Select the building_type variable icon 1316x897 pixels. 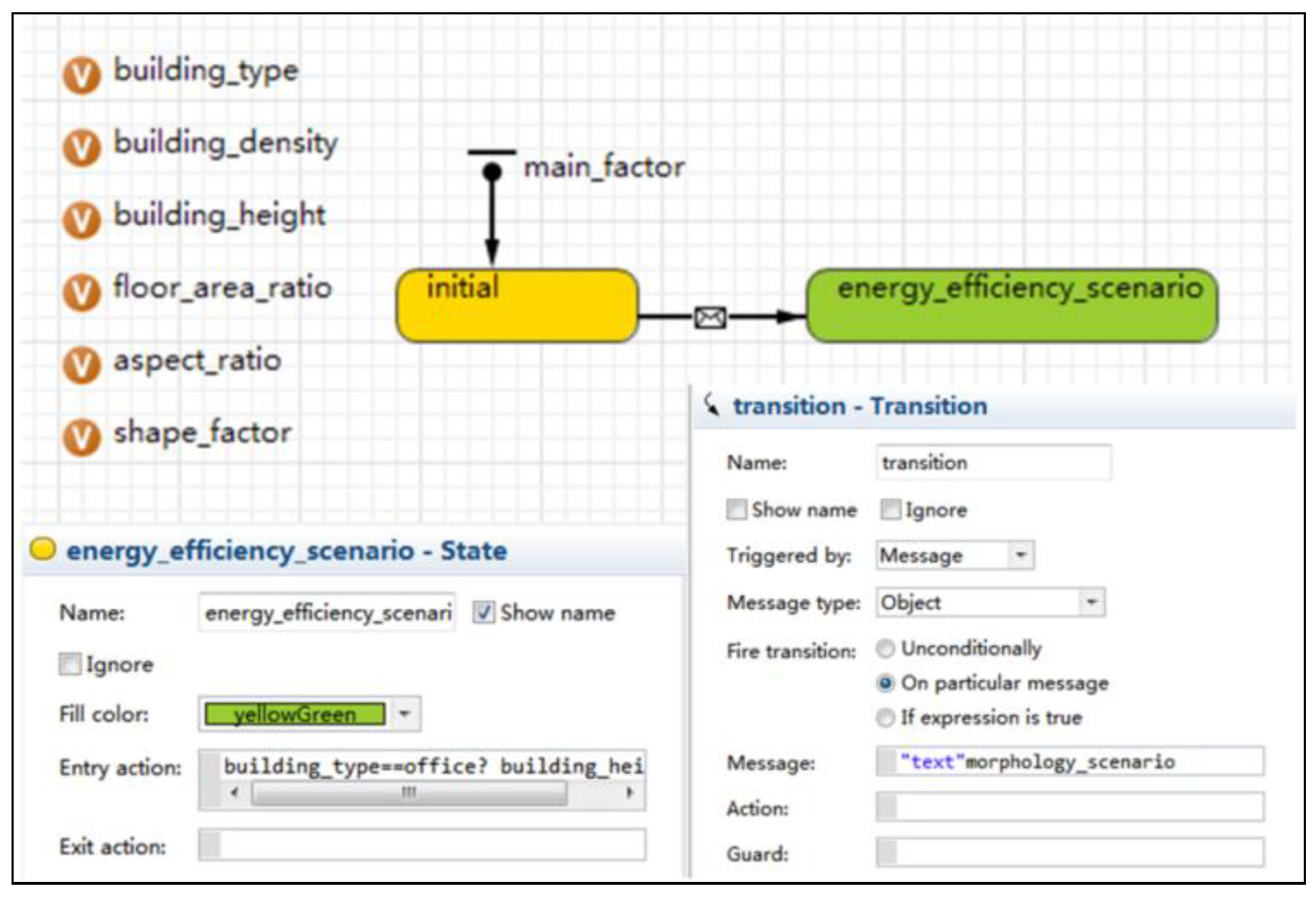coord(81,75)
